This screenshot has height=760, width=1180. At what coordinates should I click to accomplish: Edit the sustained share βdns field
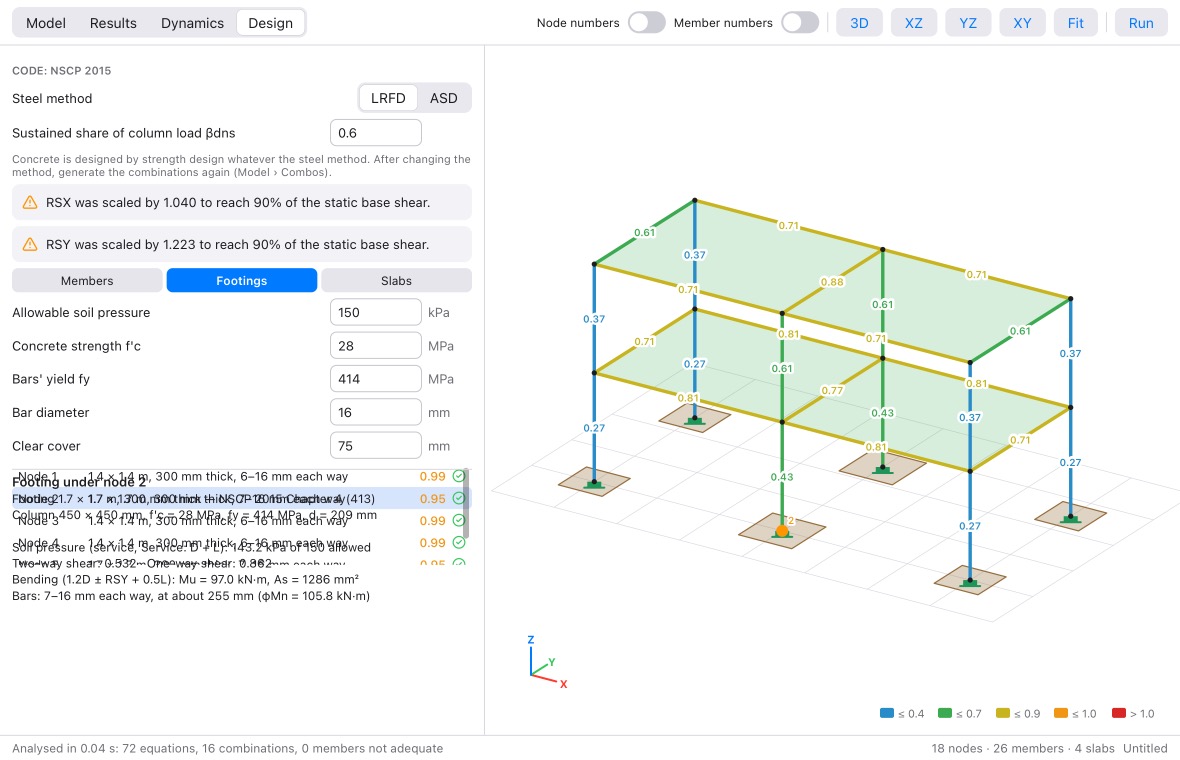coord(376,133)
